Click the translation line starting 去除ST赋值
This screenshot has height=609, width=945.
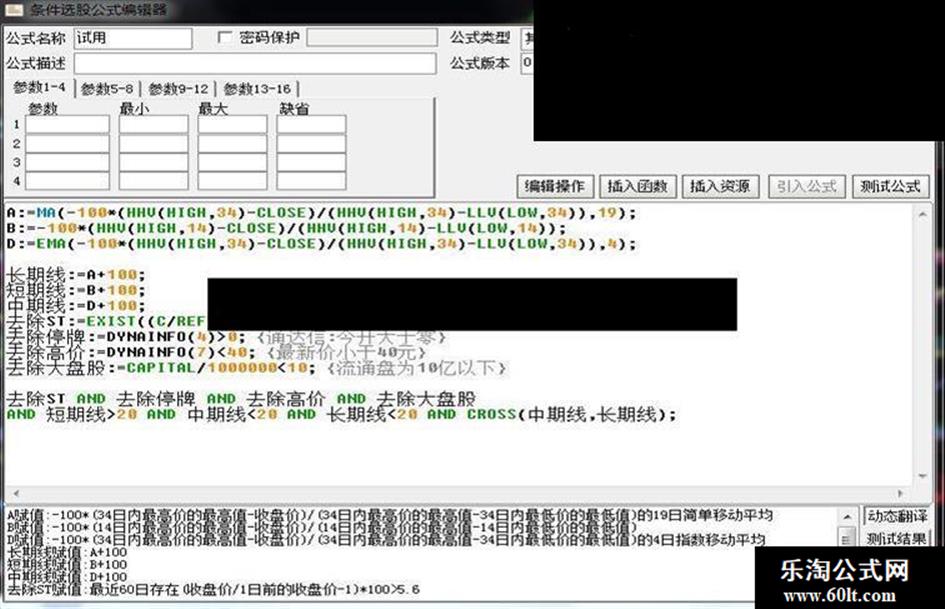(x=213, y=589)
